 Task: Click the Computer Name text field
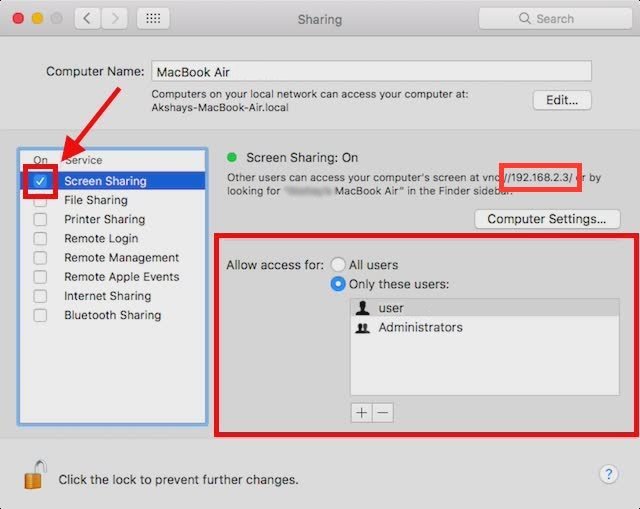[371, 71]
